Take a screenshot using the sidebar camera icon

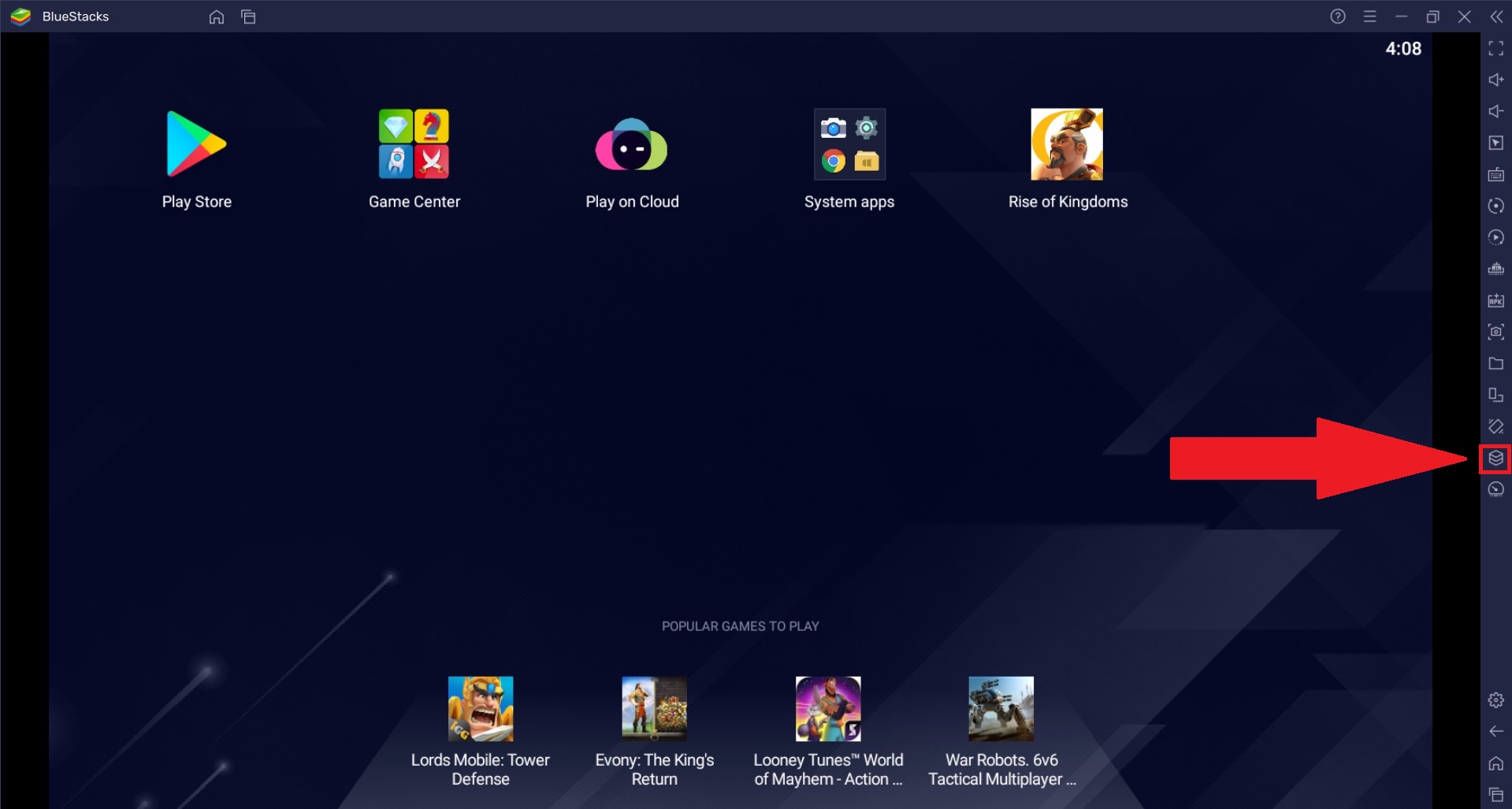[1495, 332]
